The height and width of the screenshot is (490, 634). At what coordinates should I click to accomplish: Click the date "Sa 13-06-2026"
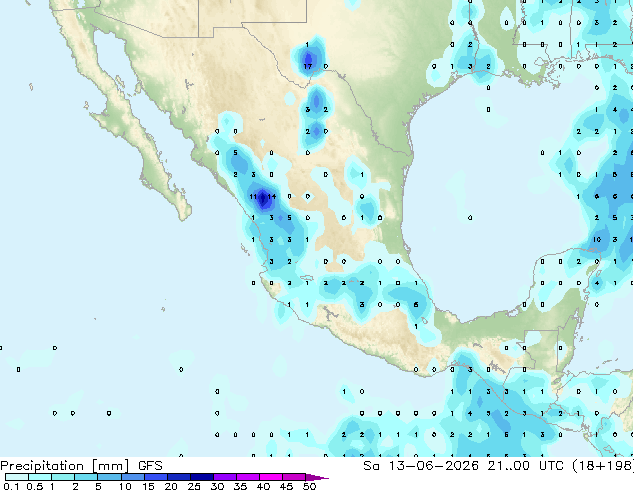(421, 466)
